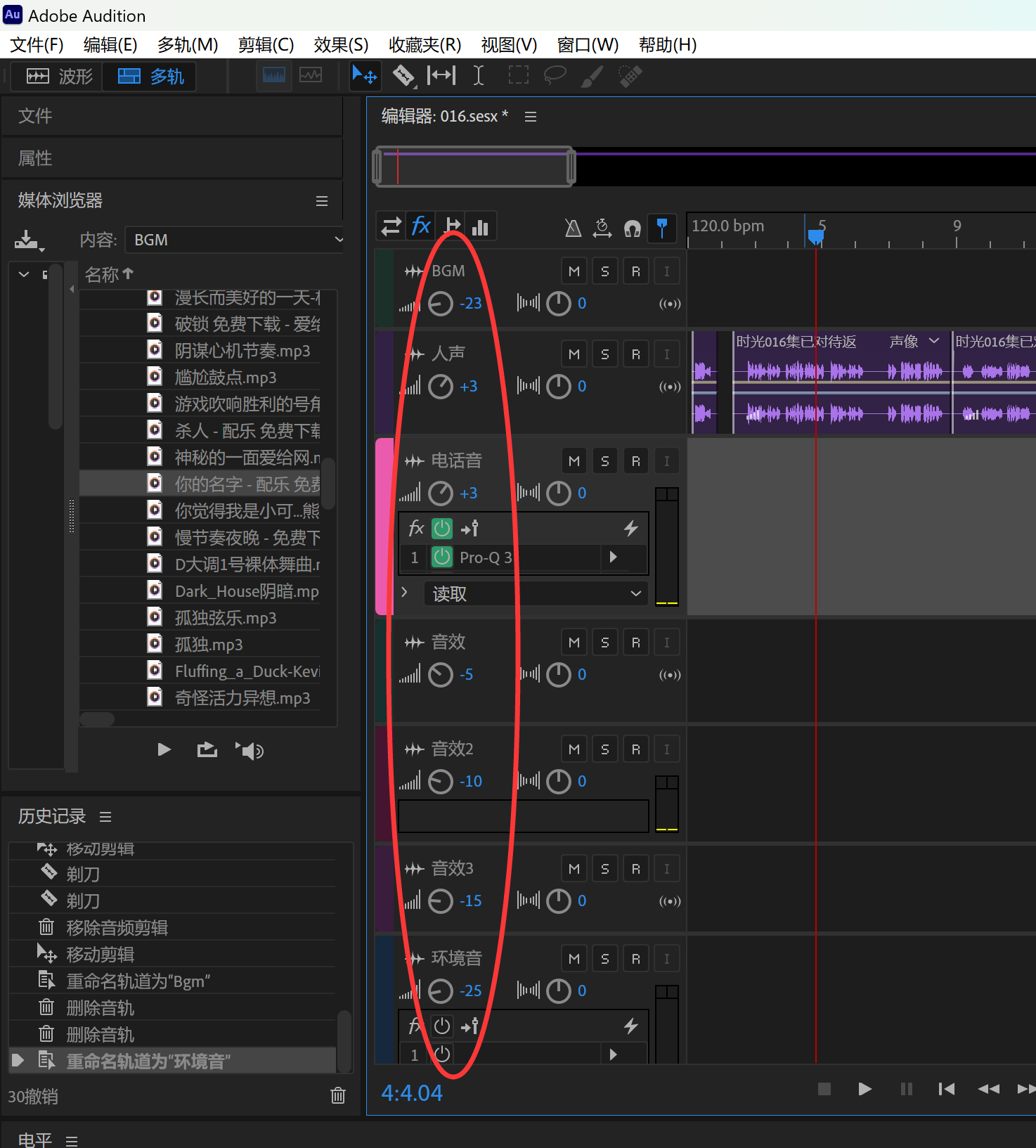Select the Marquee Selection tool
The height and width of the screenshot is (1148, 1036).
[x=518, y=75]
